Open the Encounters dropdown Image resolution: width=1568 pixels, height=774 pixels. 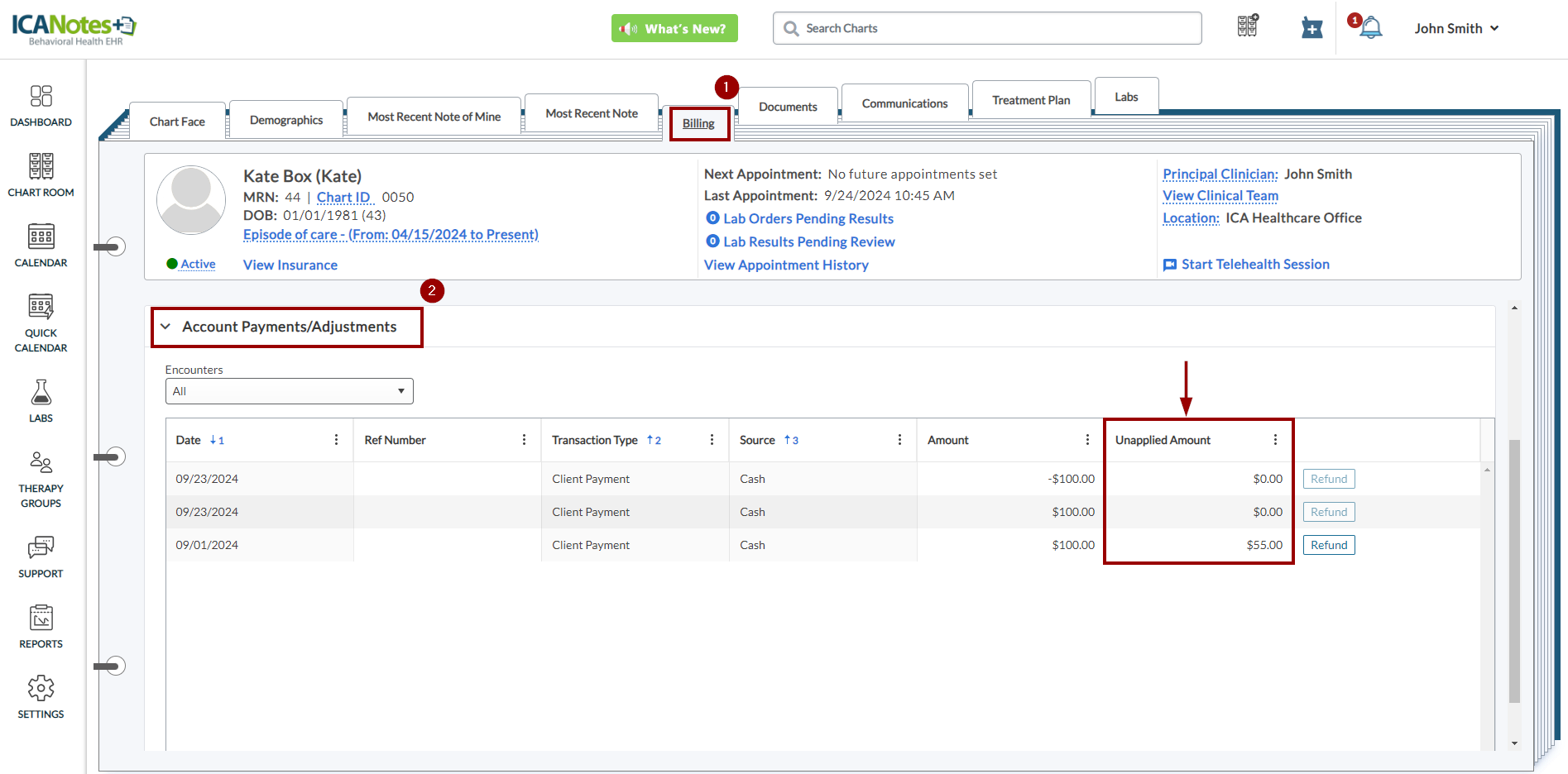point(289,391)
